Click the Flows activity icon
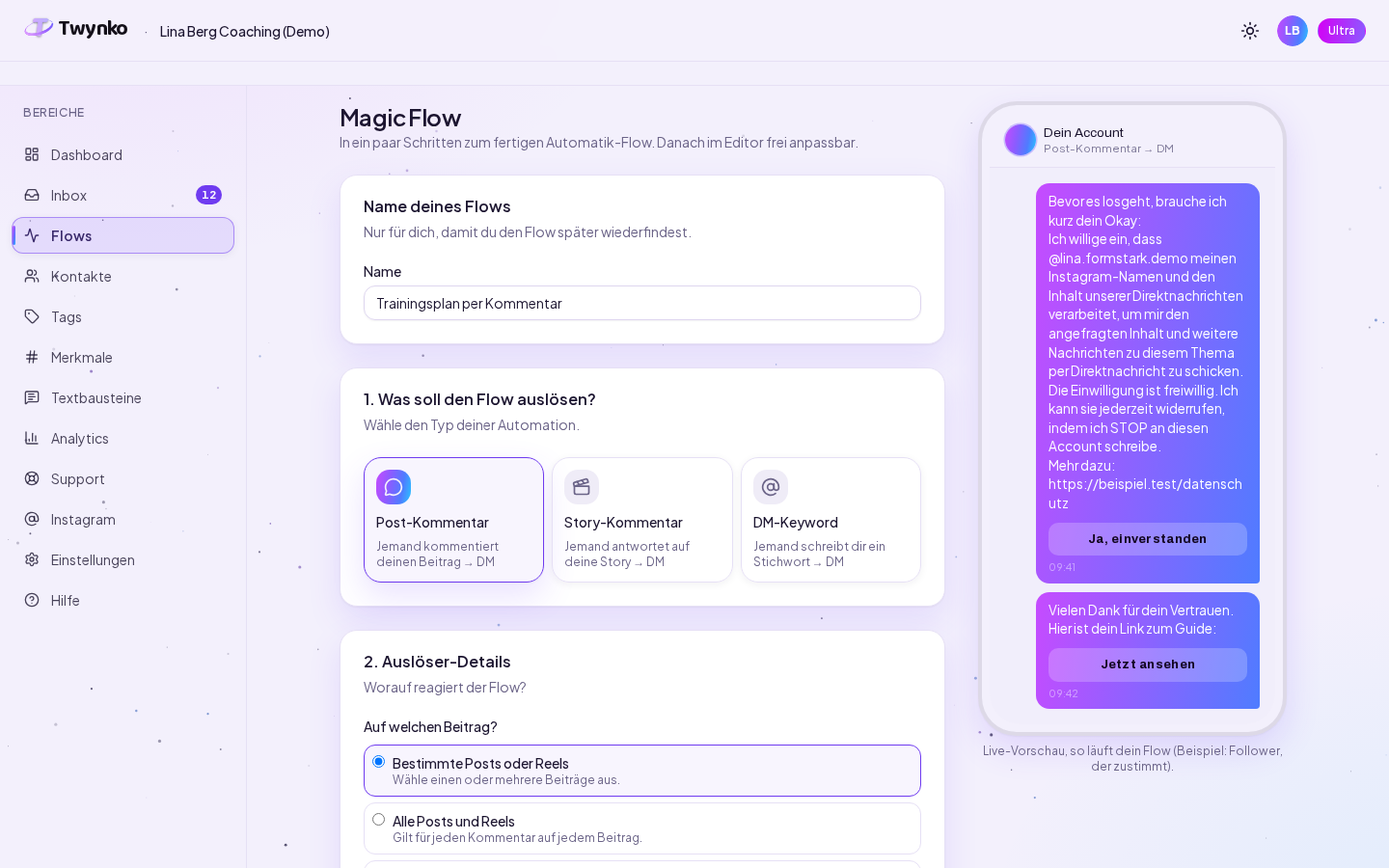 pos(32,235)
